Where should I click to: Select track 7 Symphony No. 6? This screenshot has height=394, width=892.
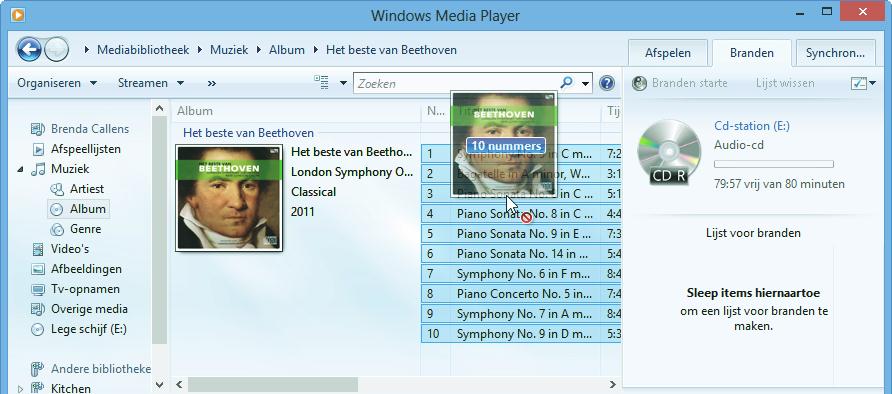click(x=521, y=274)
